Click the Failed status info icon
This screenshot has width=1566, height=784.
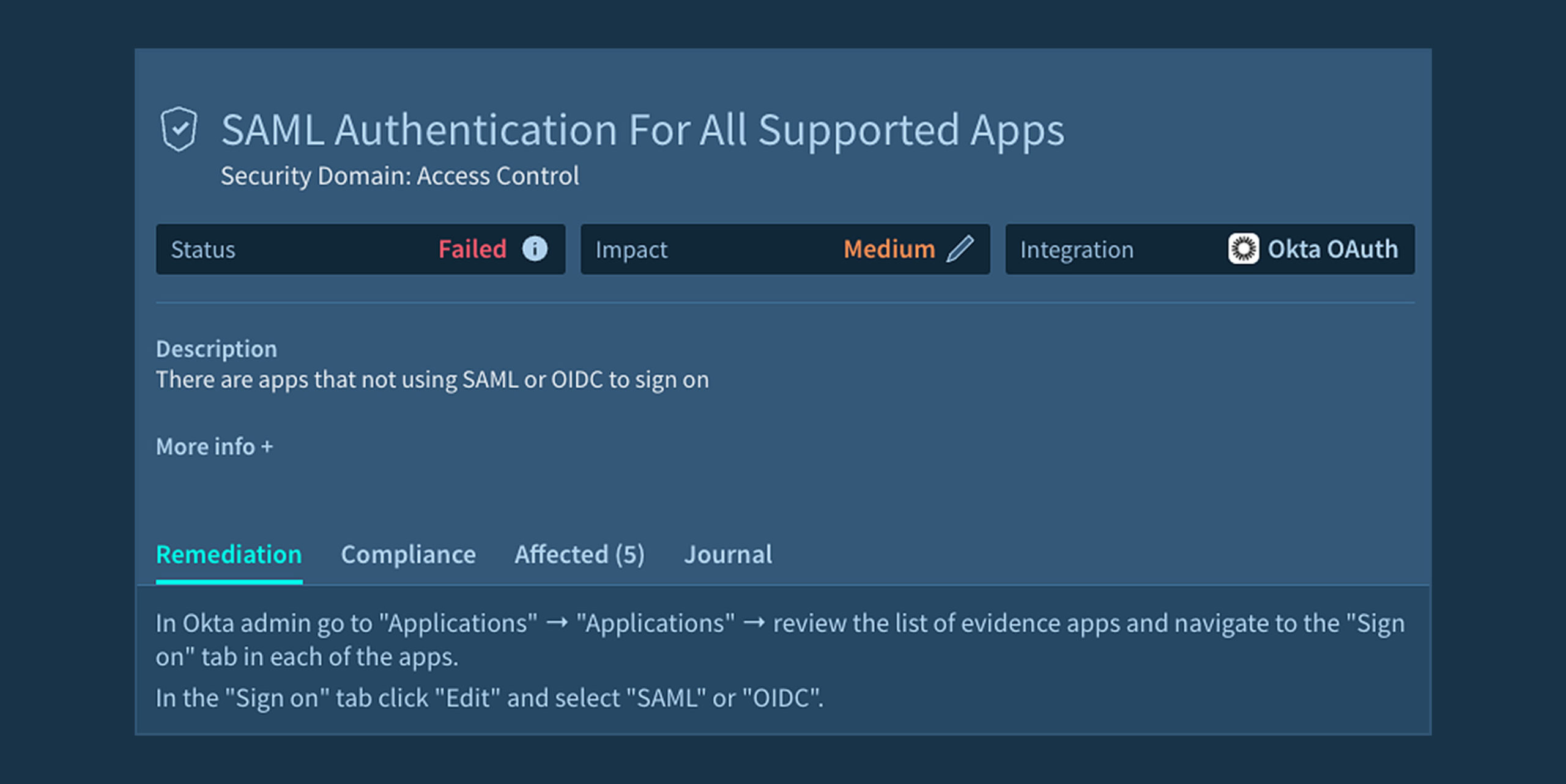click(x=535, y=249)
